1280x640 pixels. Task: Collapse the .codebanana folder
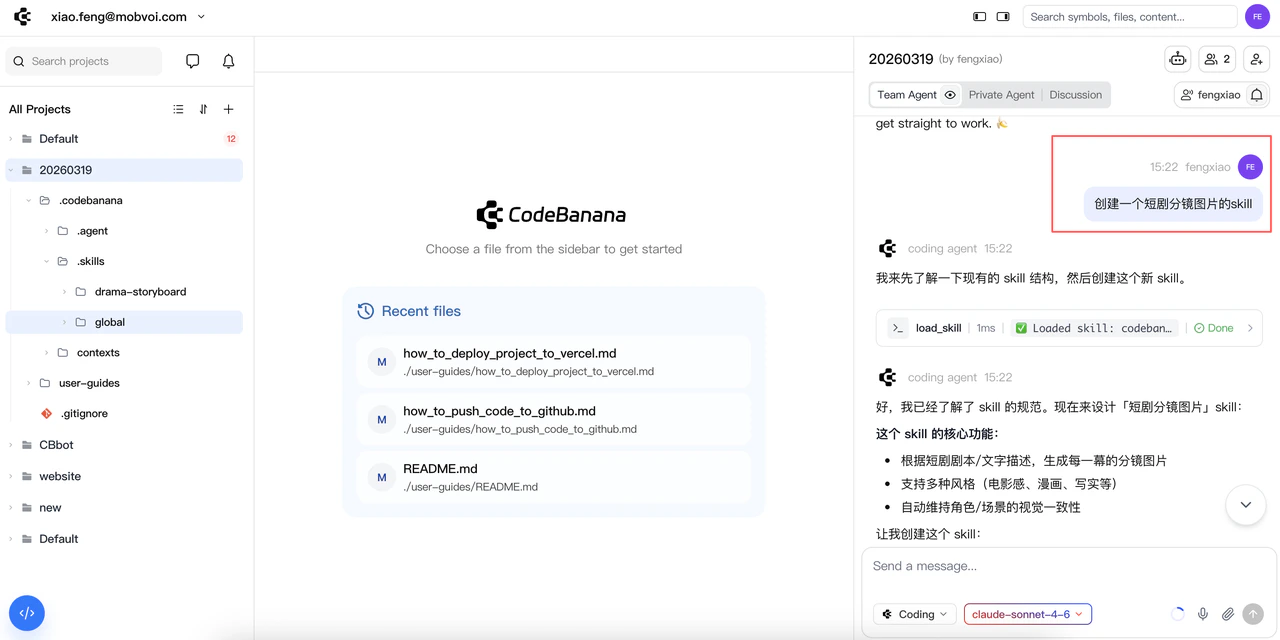(29, 201)
